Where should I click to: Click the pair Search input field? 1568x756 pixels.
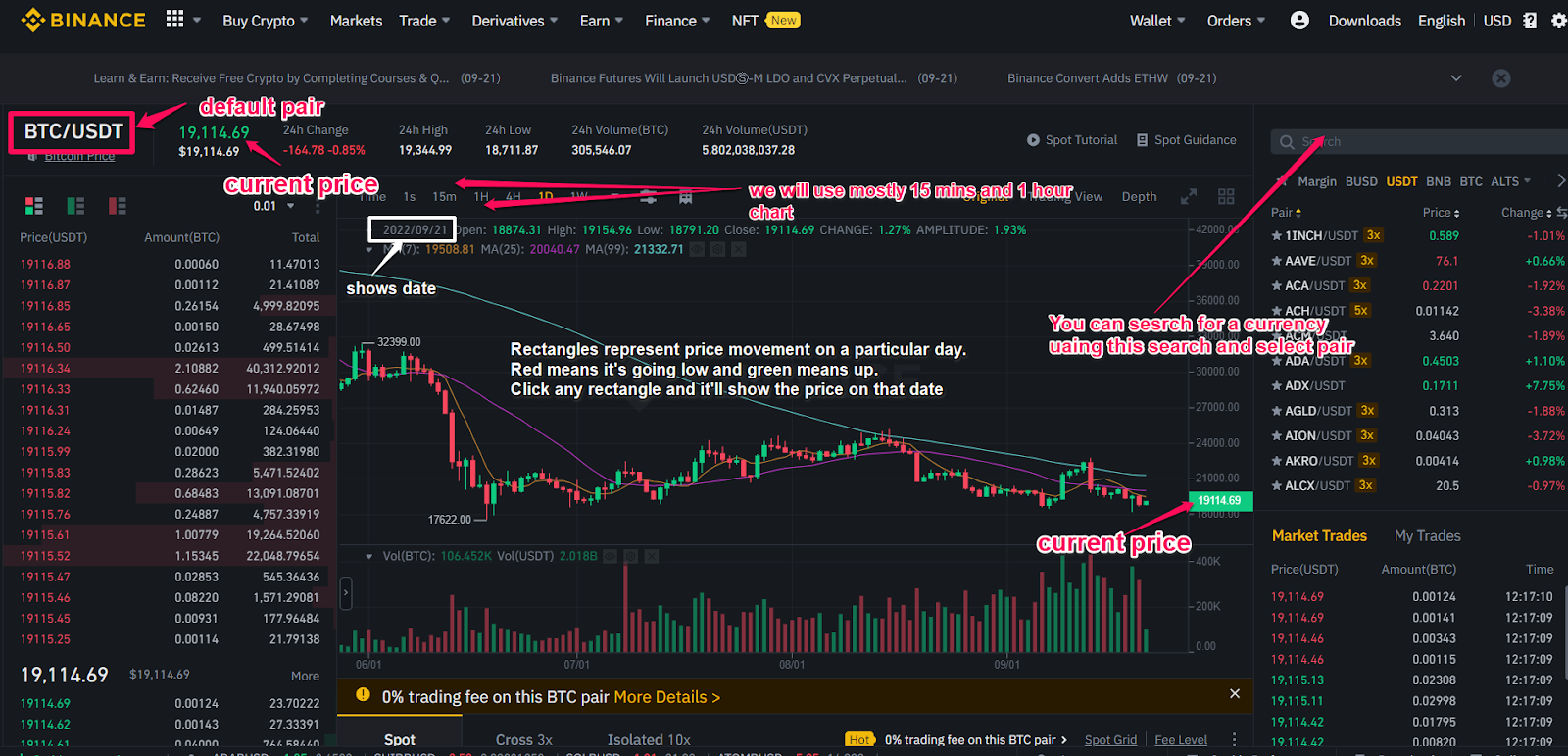[x=1421, y=142]
